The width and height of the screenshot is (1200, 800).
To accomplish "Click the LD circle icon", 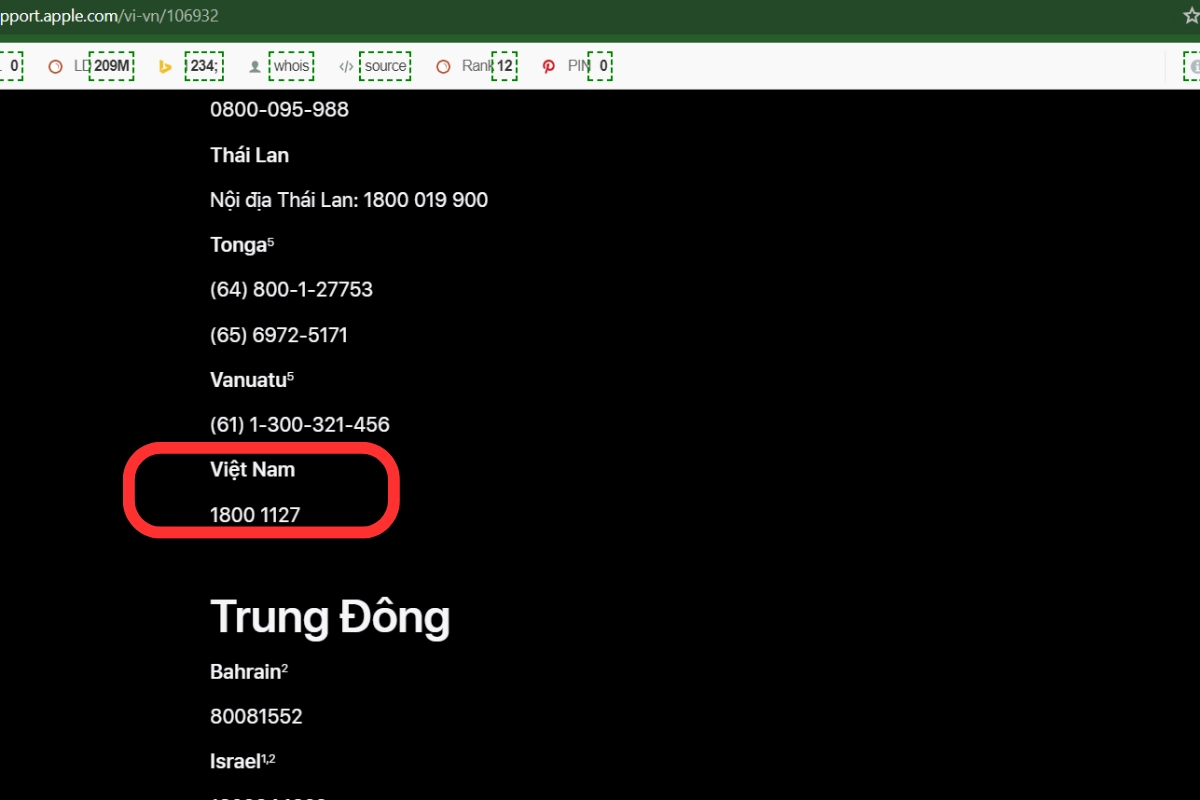I will pos(56,67).
